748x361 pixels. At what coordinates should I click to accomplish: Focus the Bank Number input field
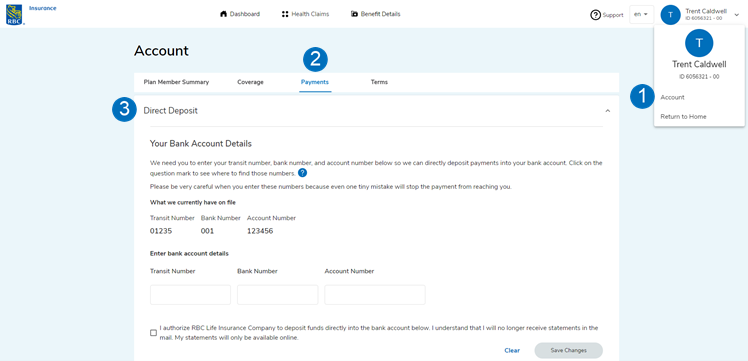[278, 295]
